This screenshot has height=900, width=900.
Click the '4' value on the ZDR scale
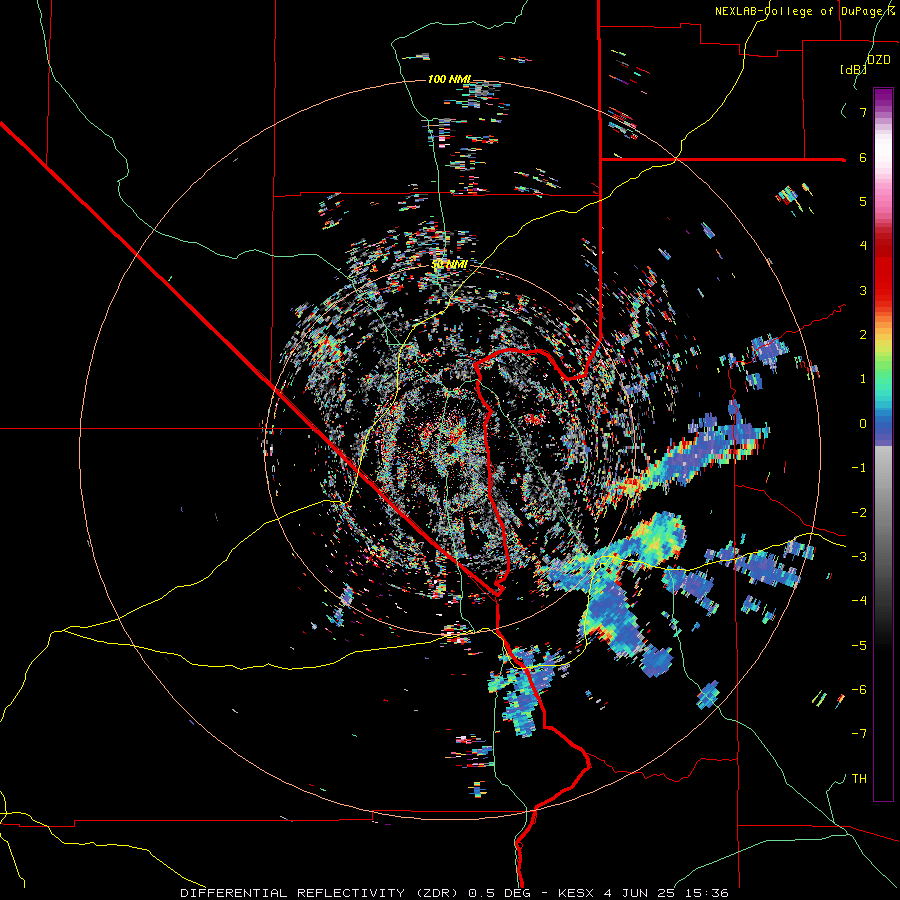pos(863,246)
